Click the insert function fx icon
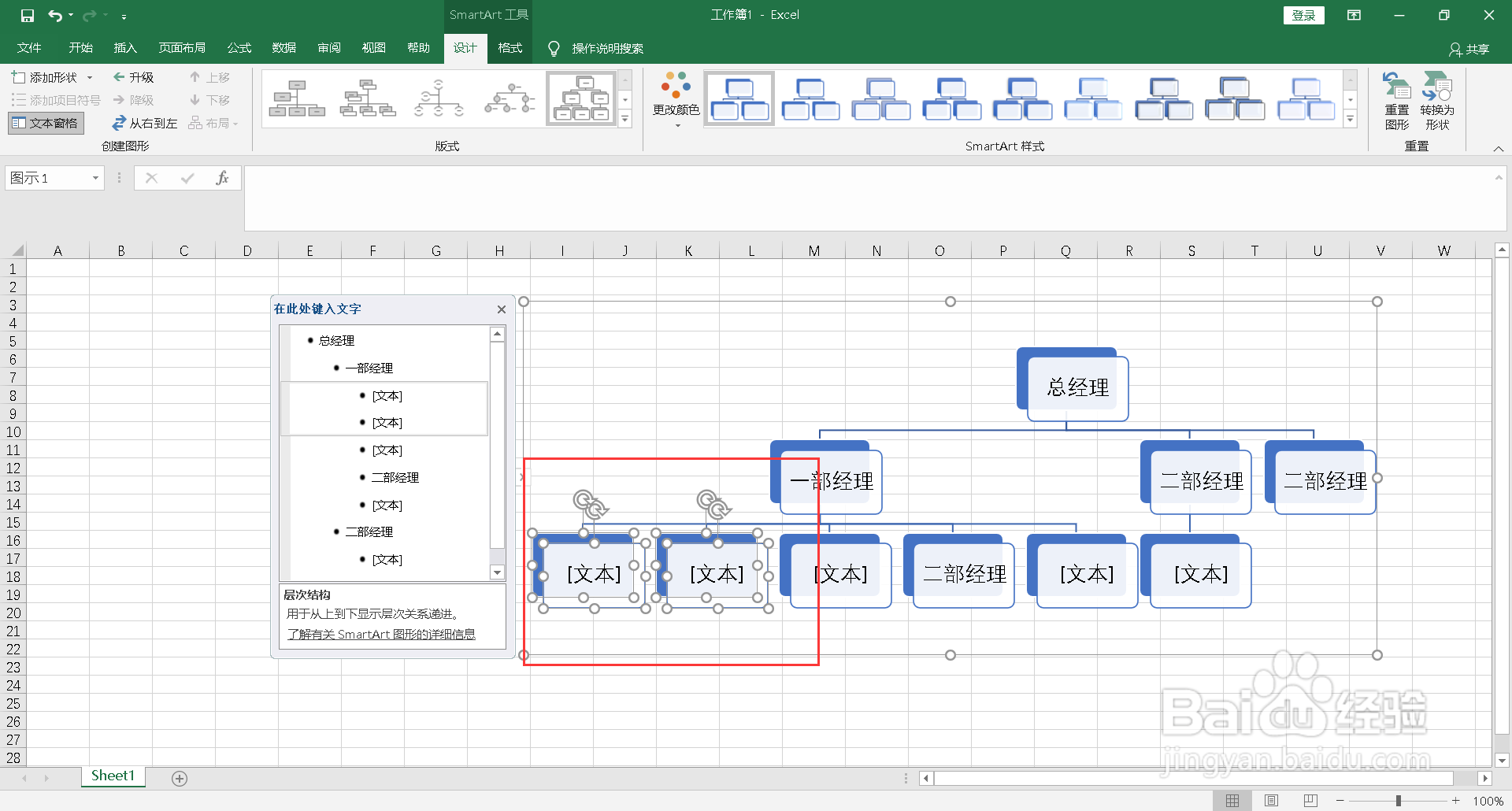Viewport: 1512px width, 811px height. tap(222, 178)
